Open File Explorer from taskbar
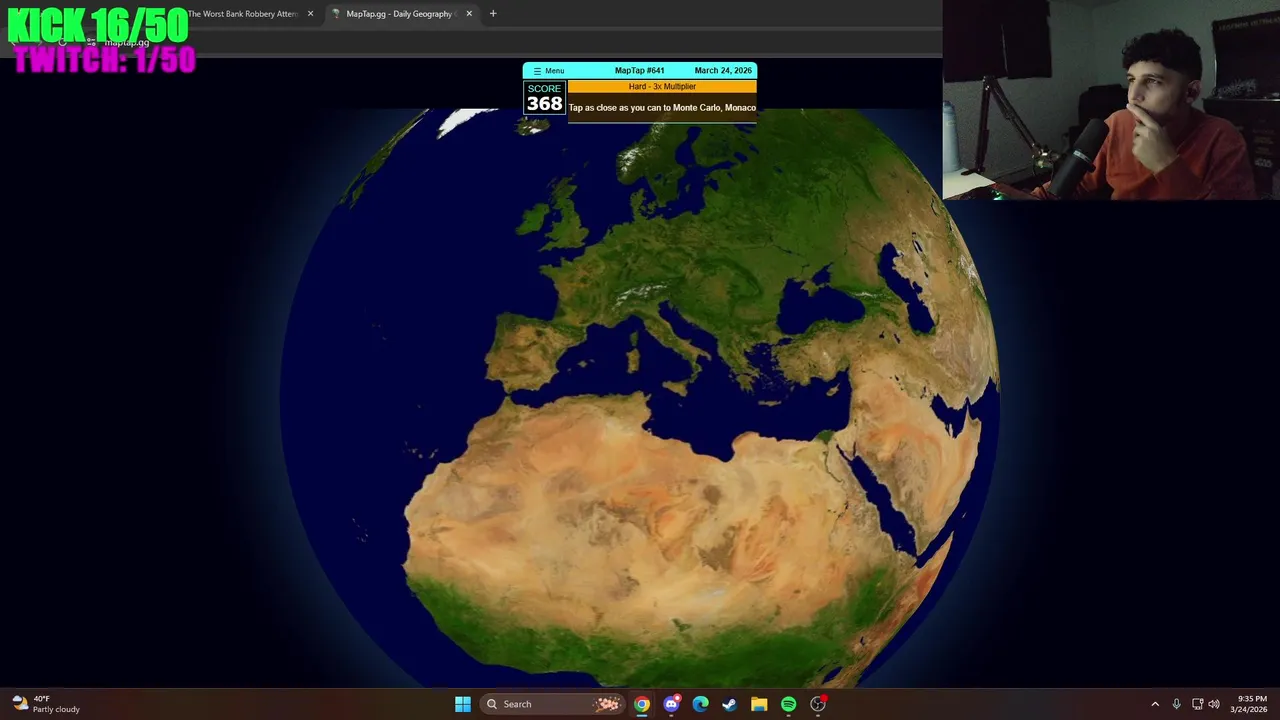This screenshot has height=720, width=1280. coord(759,704)
